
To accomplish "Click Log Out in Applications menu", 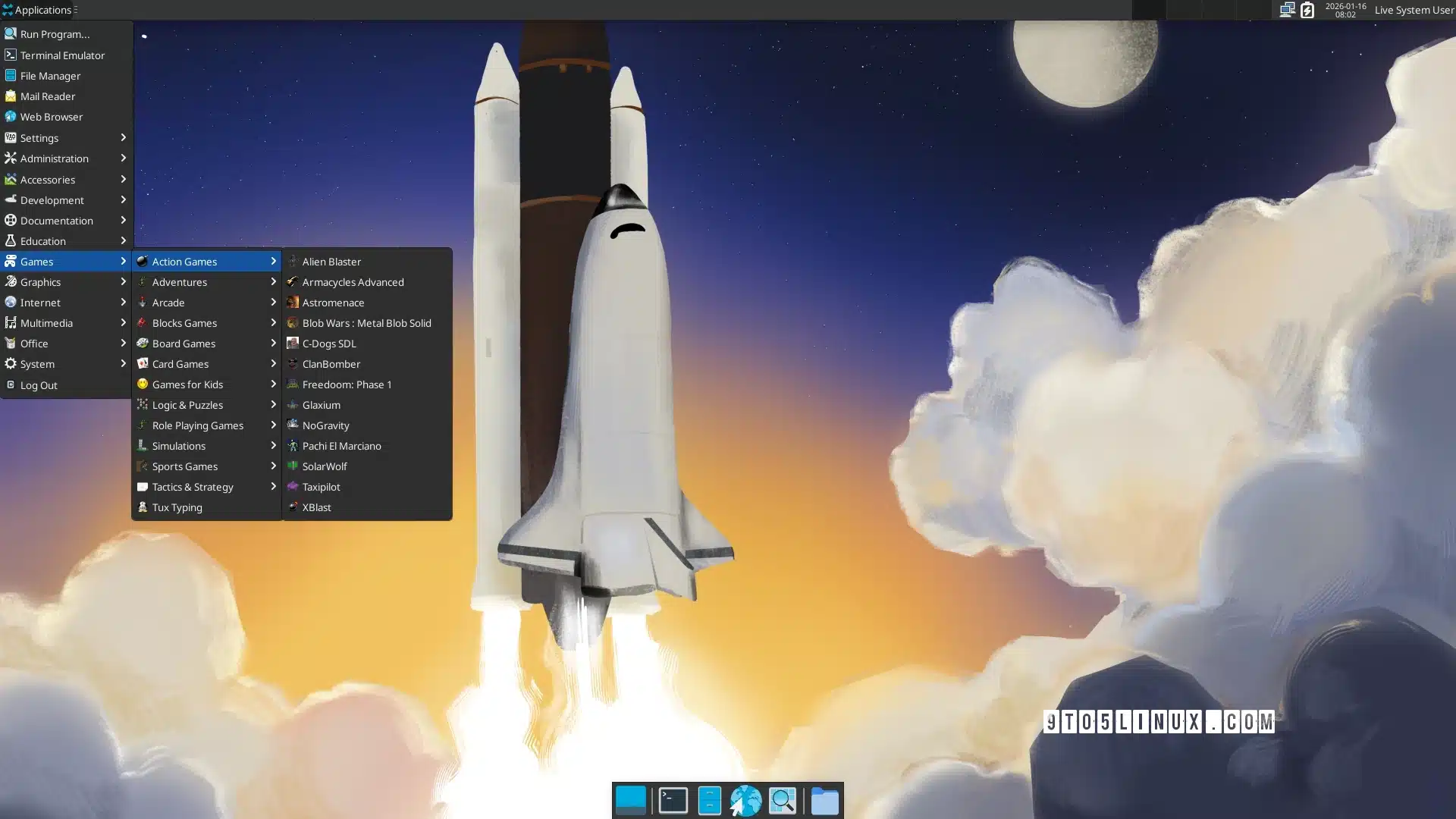I will pos(39,385).
